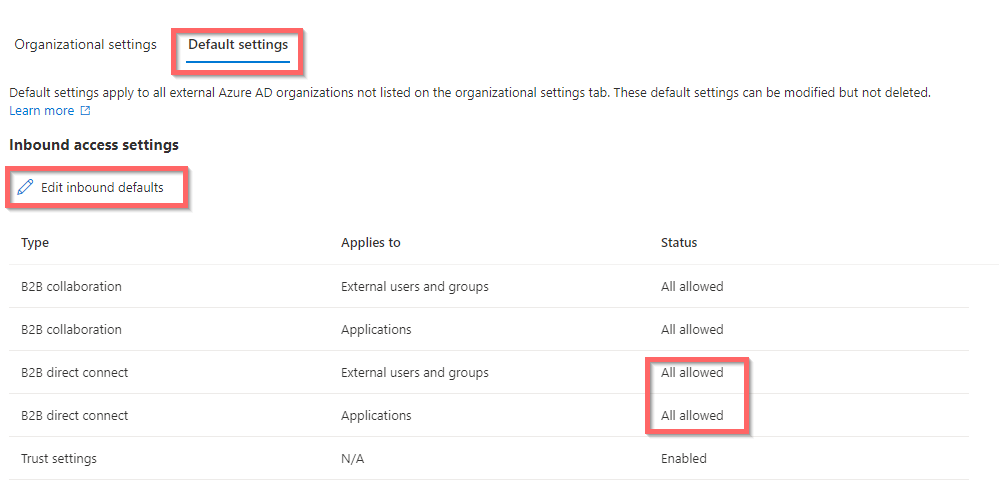
Task: Click the Type column header
Action: [x=35, y=243]
